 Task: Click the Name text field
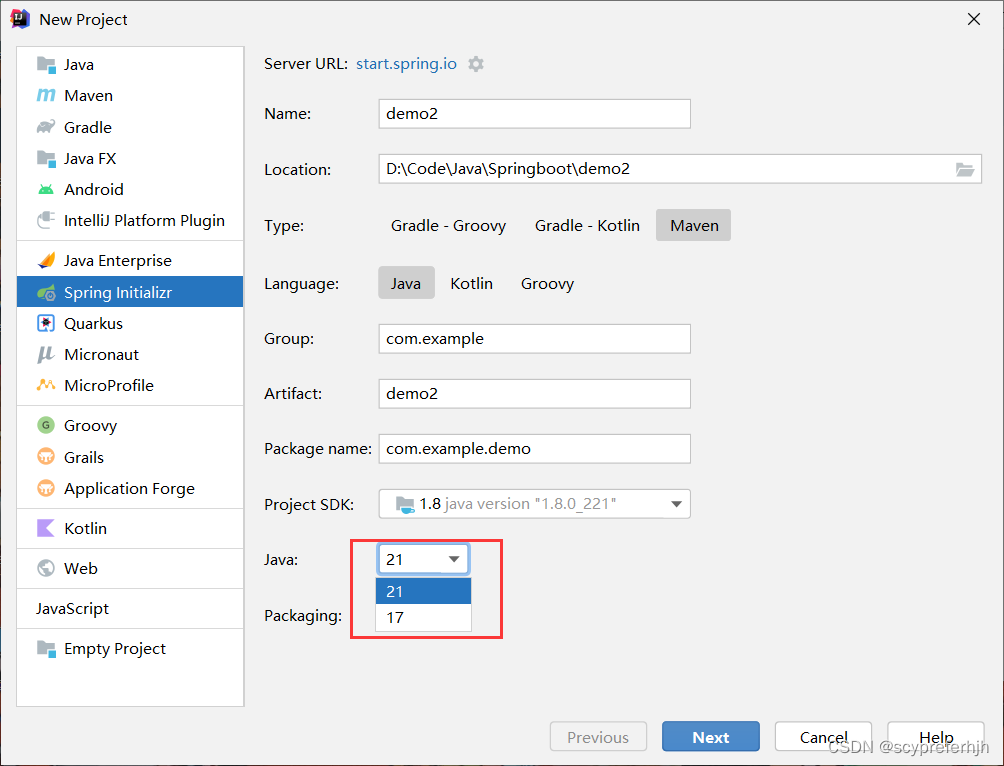[x=534, y=114]
